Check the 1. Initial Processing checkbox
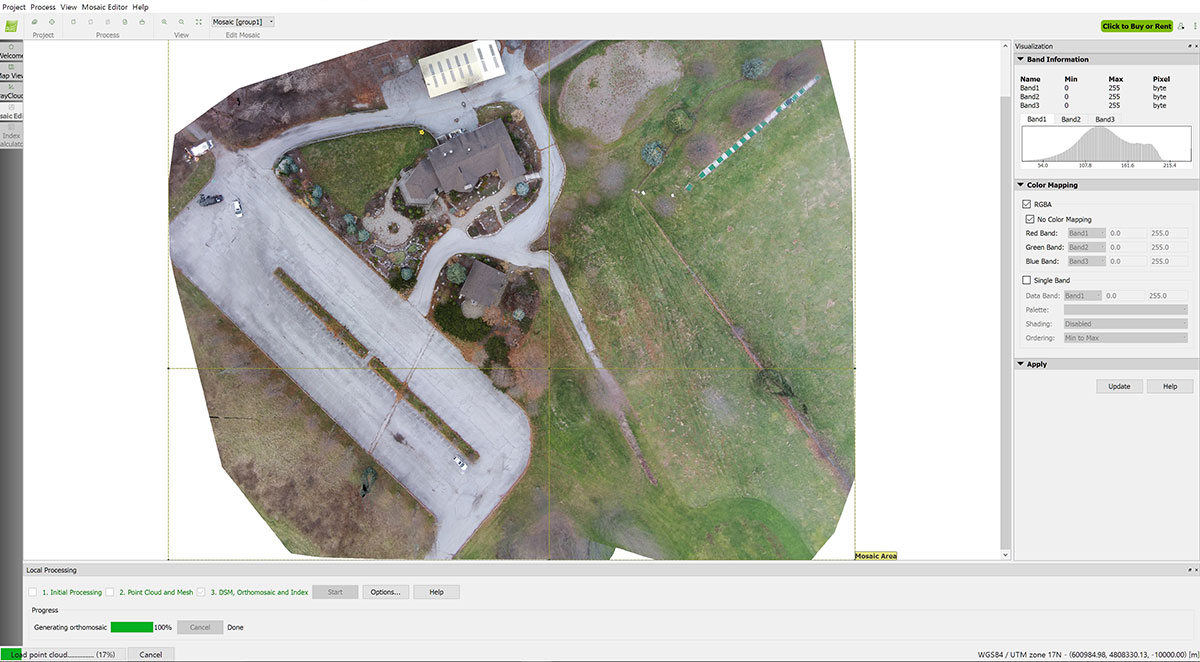The width and height of the screenshot is (1200, 662). (x=33, y=592)
